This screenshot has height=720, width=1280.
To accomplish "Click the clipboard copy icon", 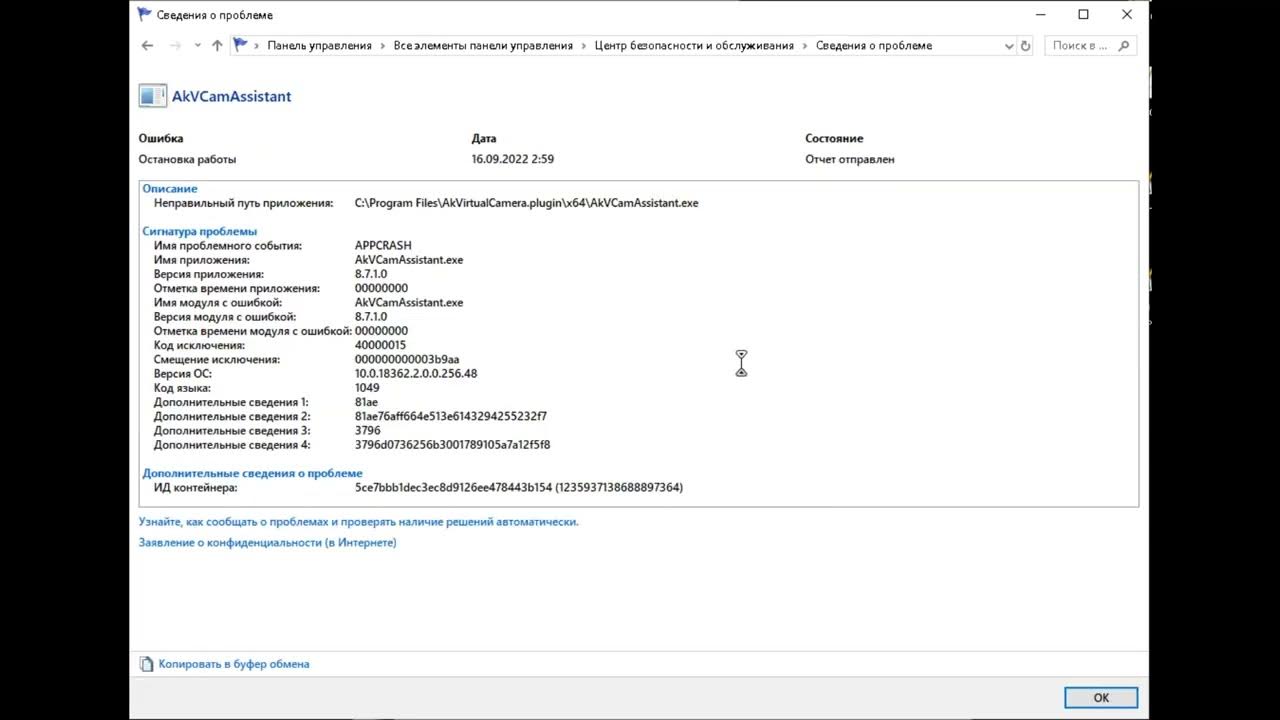I will (147, 664).
